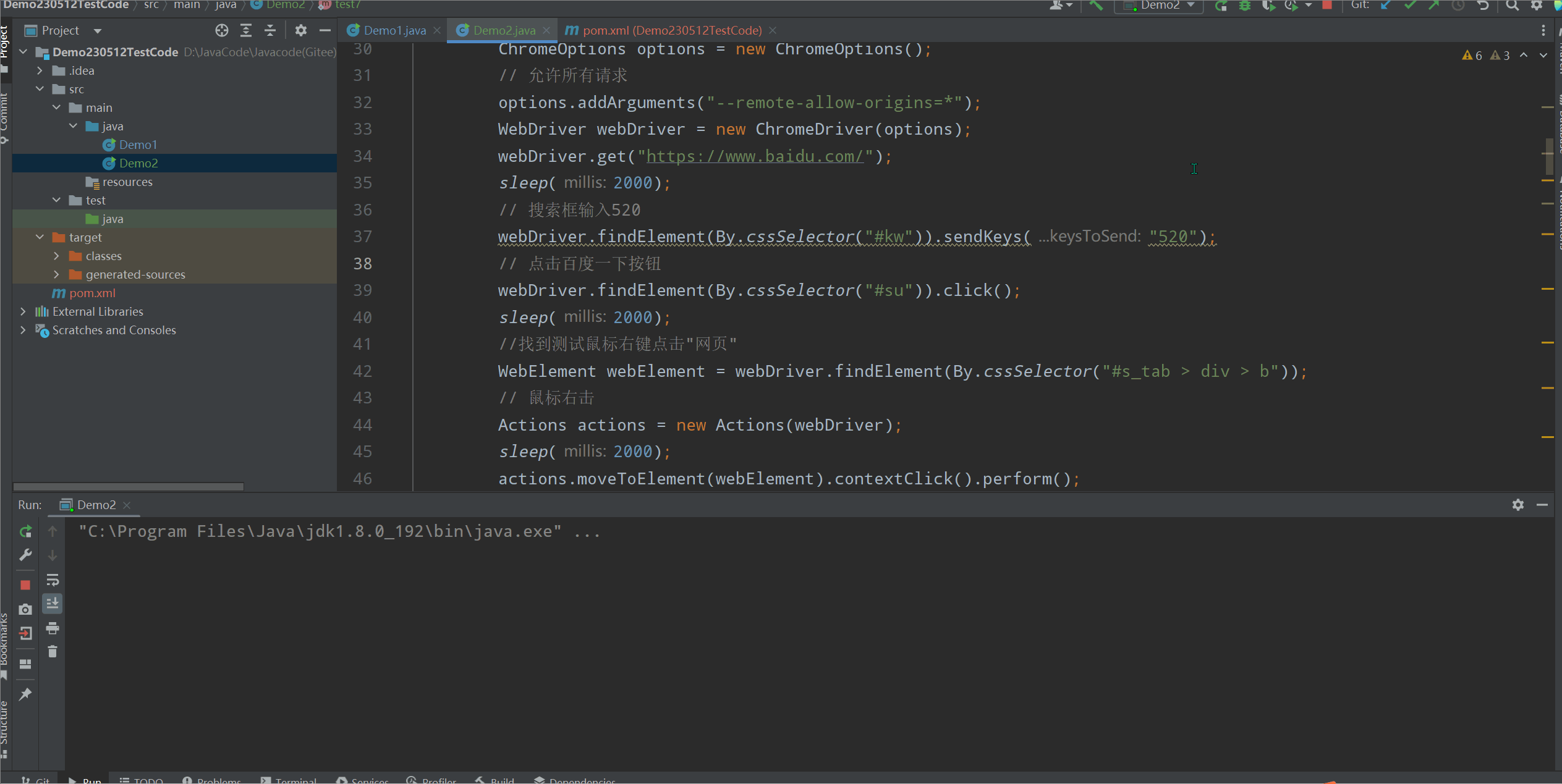Image resolution: width=1562 pixels, height=784 pixels.
Task: Toggle the warnings indicator badge
Action: point(1472,54)
